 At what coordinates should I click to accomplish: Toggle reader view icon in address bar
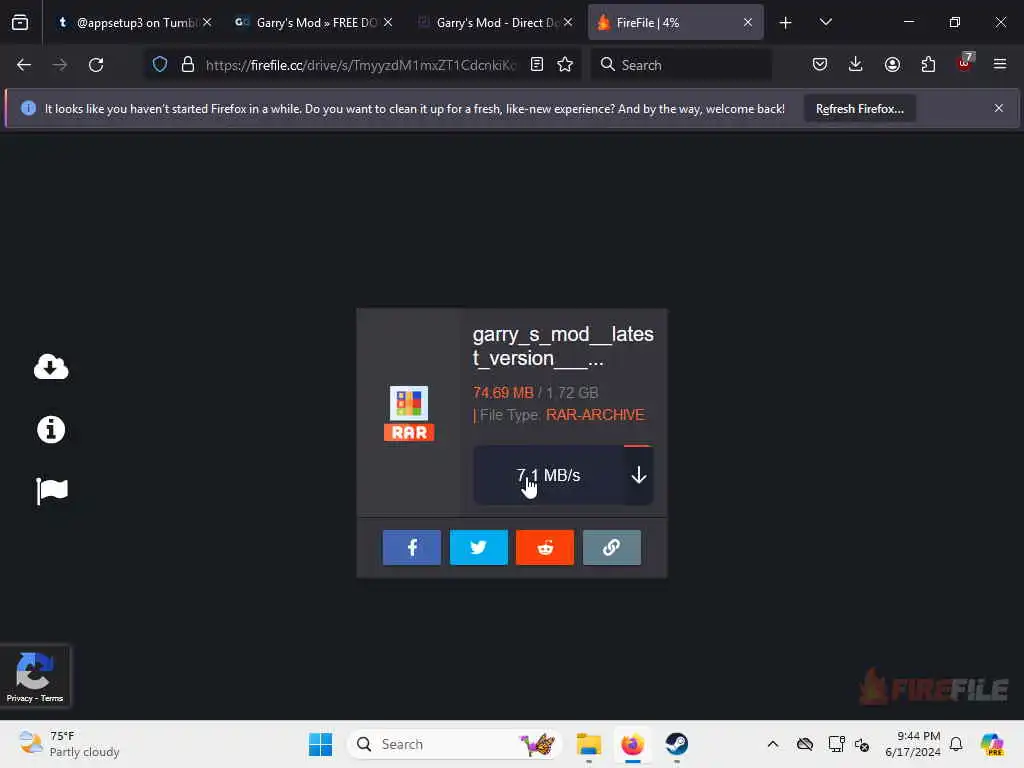point(537,65)
